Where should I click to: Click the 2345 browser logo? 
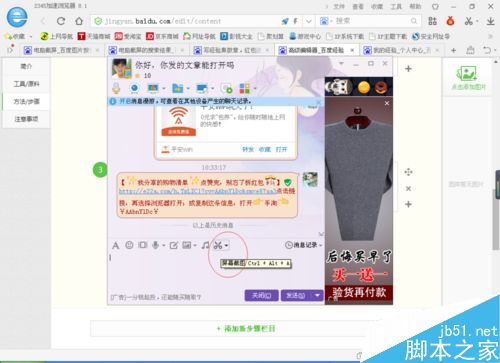(17, 17)
